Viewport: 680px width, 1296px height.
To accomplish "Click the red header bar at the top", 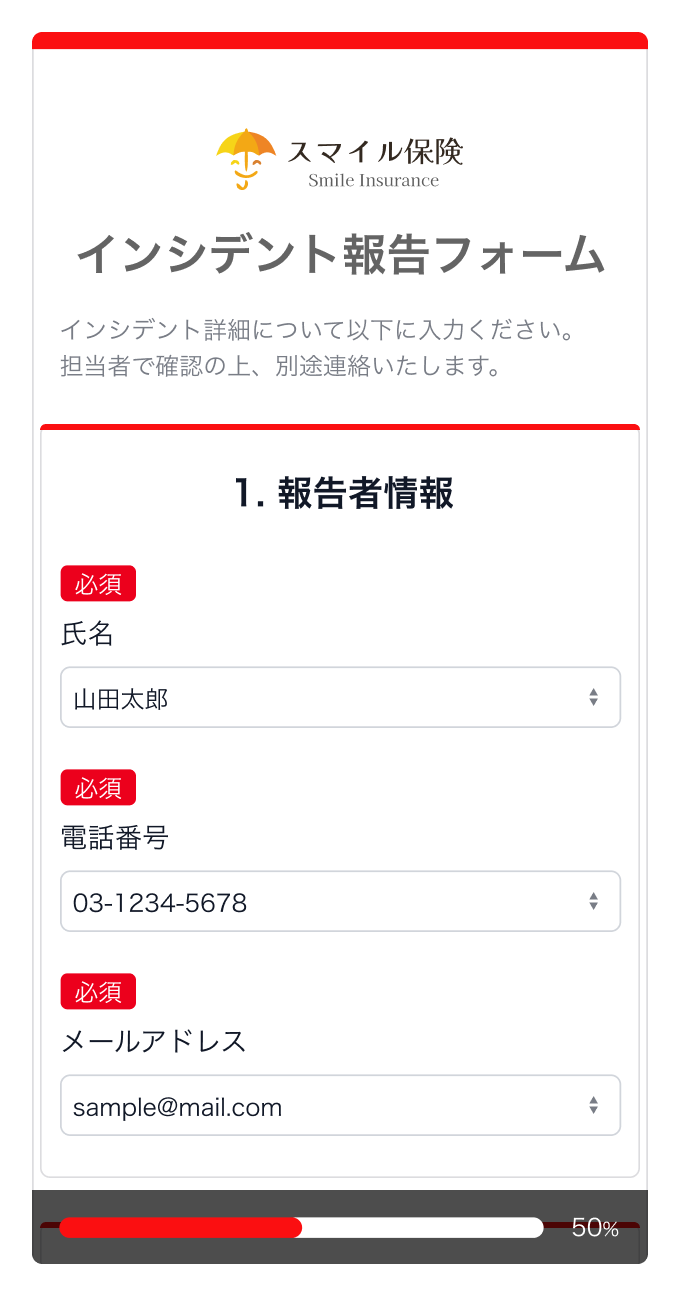I will pyautogui.click(x=340, y=42).
